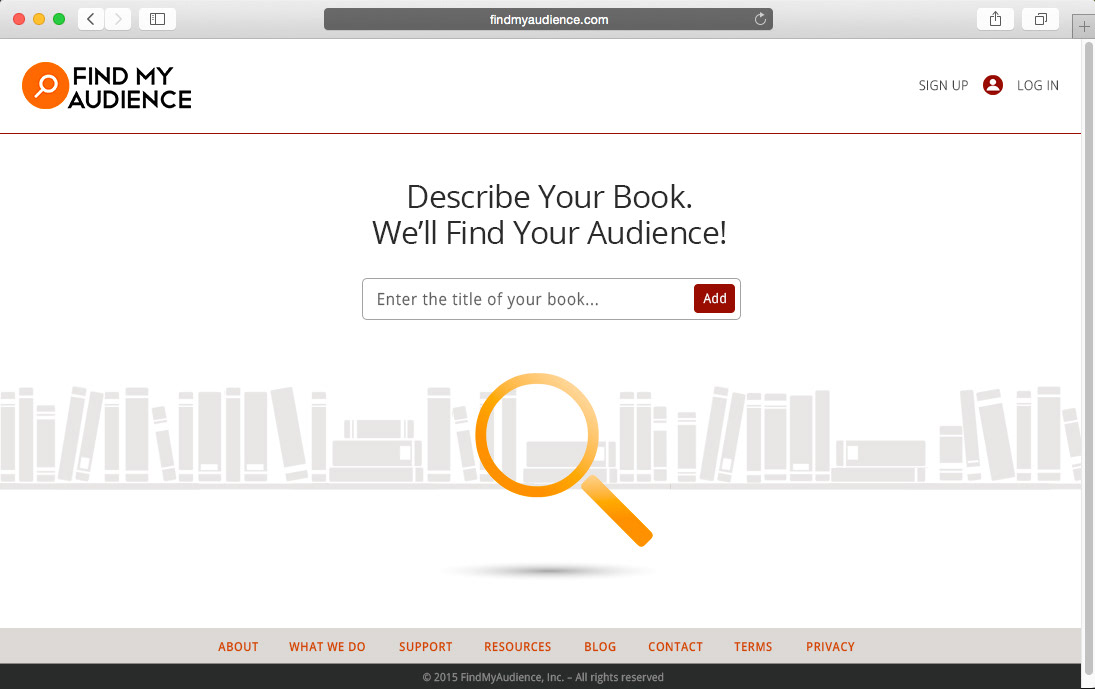
Task: Click the red user profile icon
Action: coord(992,85)
